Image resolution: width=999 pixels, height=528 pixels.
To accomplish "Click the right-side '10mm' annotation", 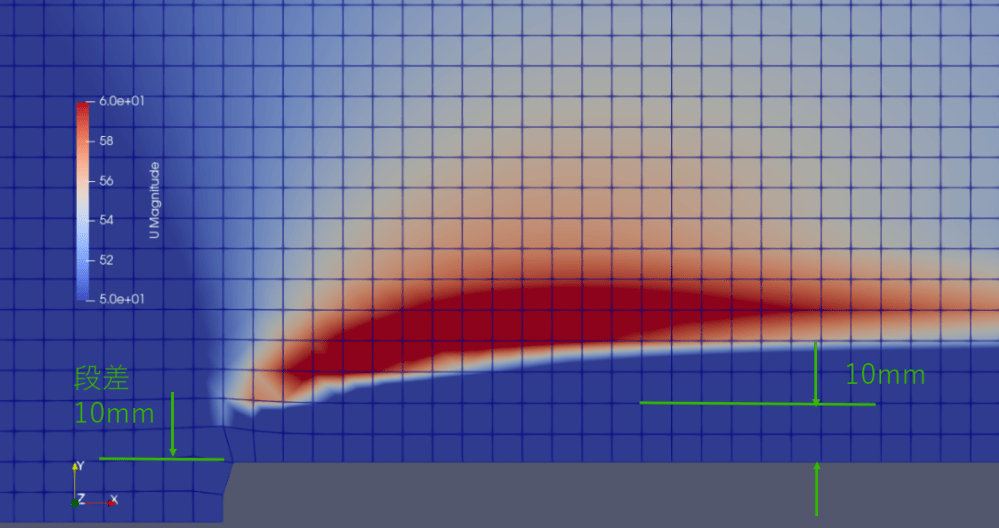I will pyautogui.click(x=885, y=376).
